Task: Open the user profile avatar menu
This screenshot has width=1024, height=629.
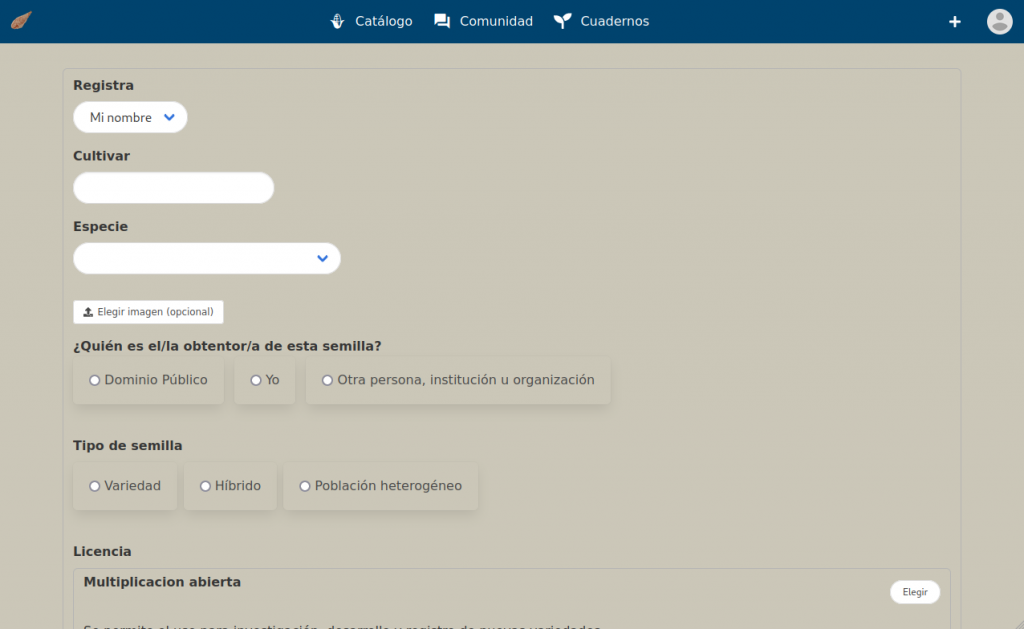Action: click(999, 22)
